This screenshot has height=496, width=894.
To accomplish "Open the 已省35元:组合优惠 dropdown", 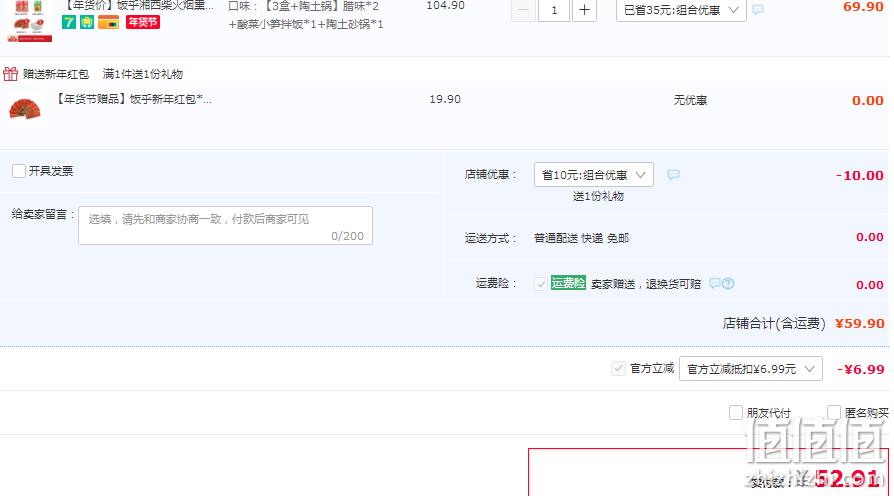I will (681, 10).
